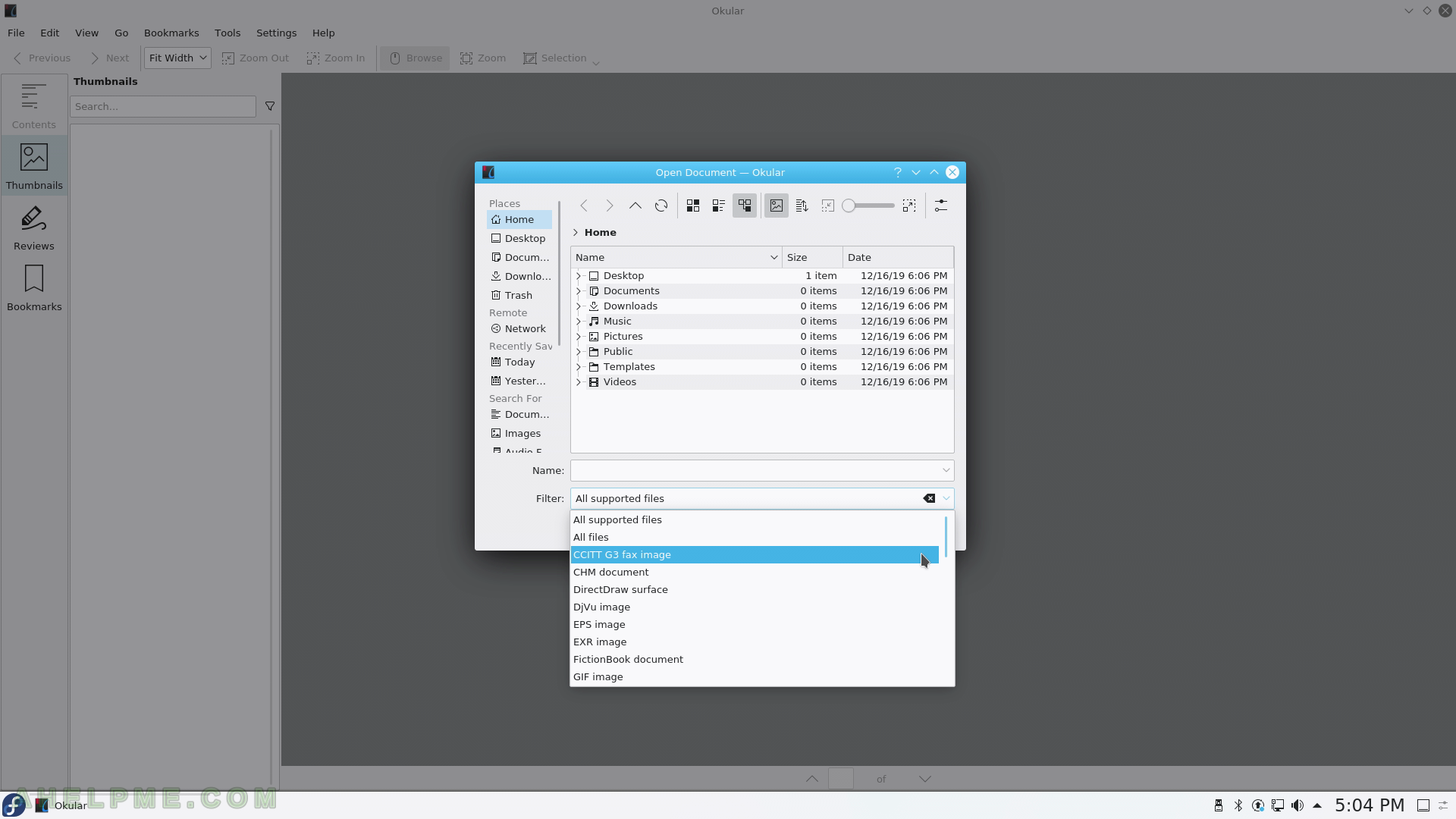
Task: Click the Back arrow in Open Document dialog
Action: click(584, 206)
